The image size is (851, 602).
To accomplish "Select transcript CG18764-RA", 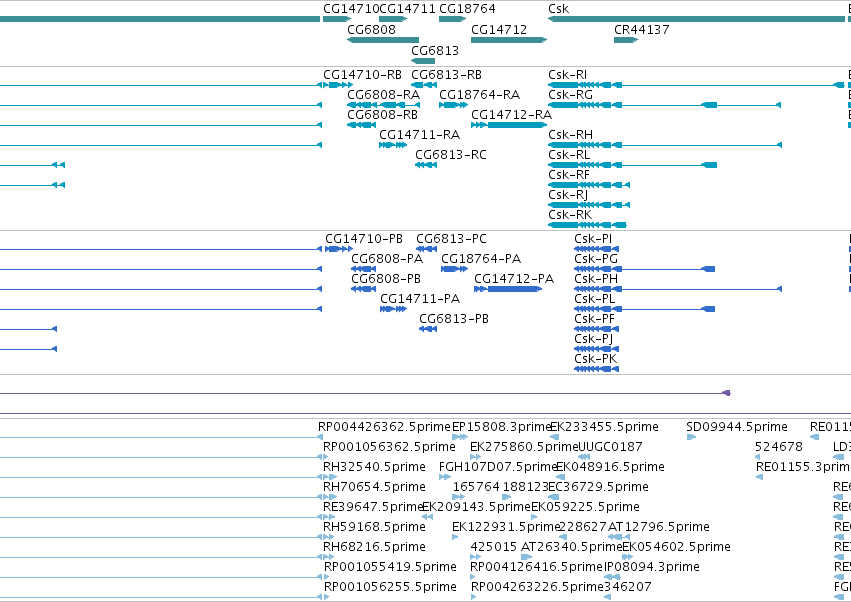I will click(x=453, y=105).
